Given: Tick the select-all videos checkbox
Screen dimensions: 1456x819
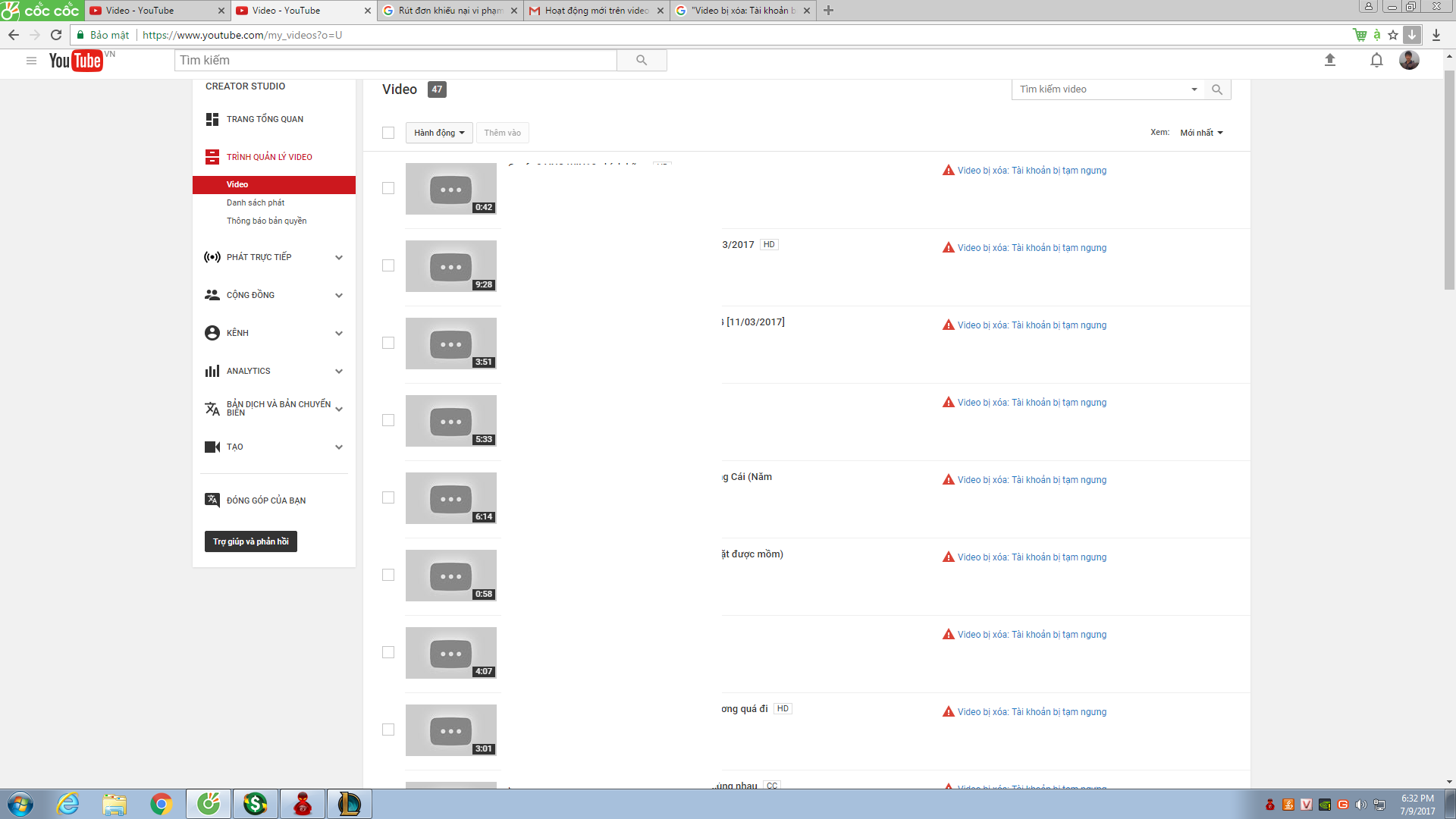Looking at the screenshot, I should pyautogui.click(x=388, y=133).
